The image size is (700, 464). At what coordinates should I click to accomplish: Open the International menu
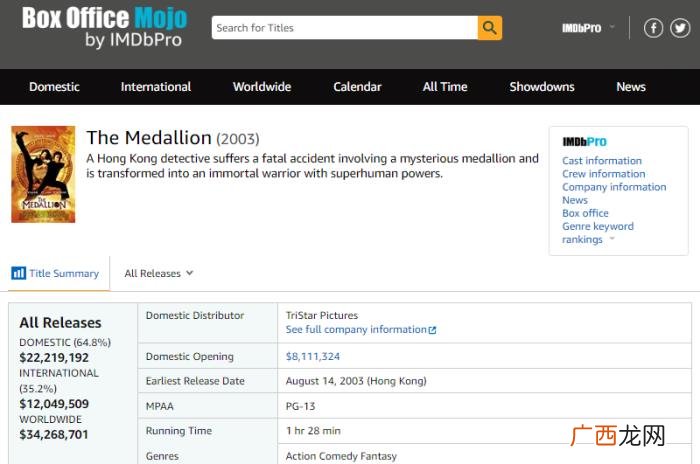tap(156, 87)
